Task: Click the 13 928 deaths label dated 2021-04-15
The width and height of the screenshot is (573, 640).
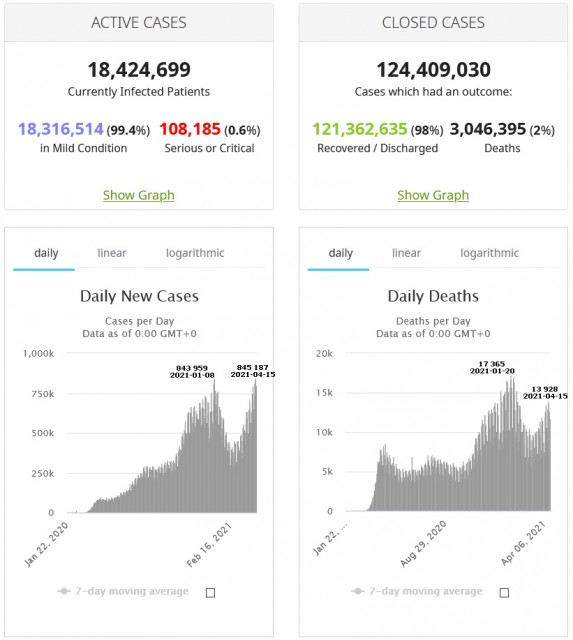Action: tap(545, 393)
